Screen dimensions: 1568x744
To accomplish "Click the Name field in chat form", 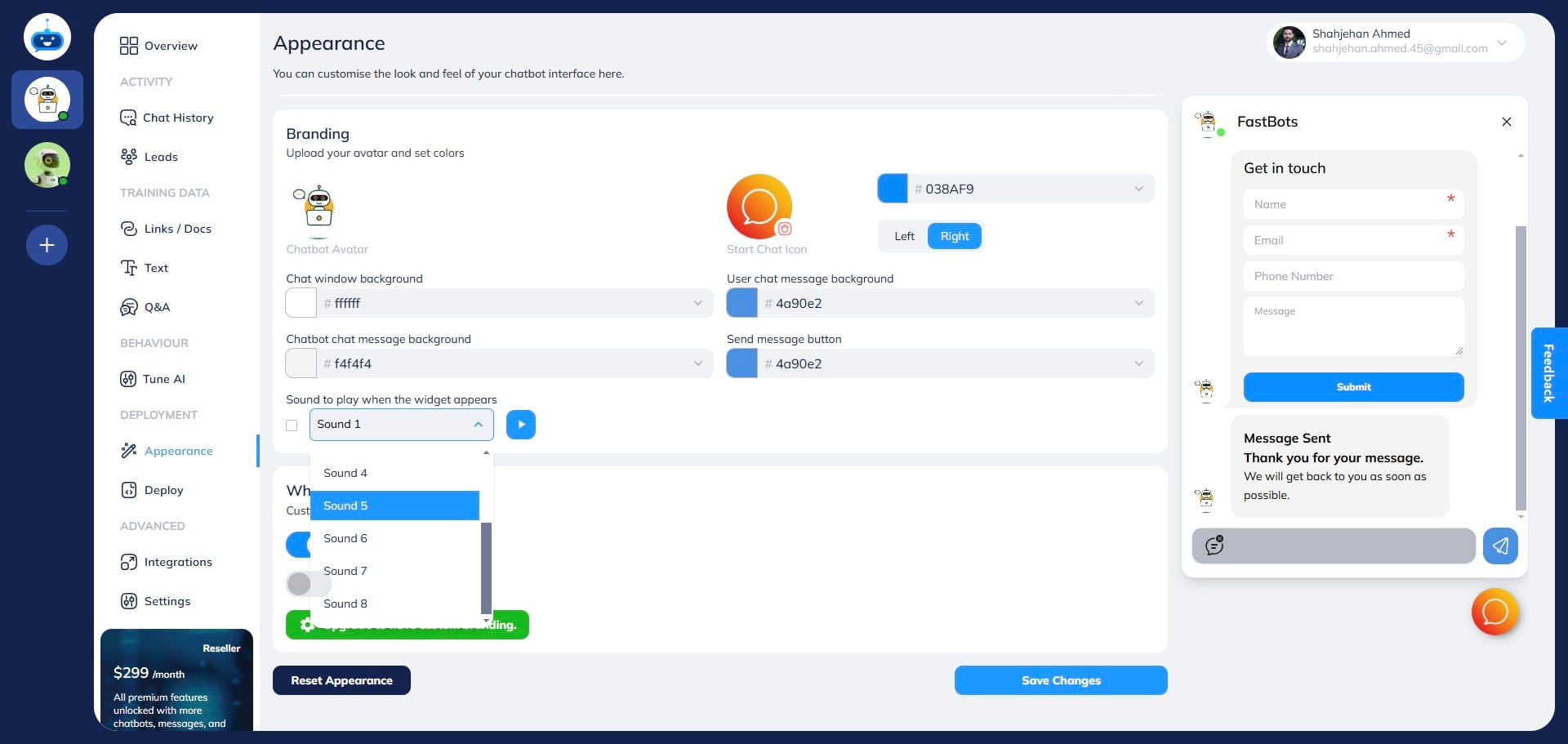I will pos(1353,204).
